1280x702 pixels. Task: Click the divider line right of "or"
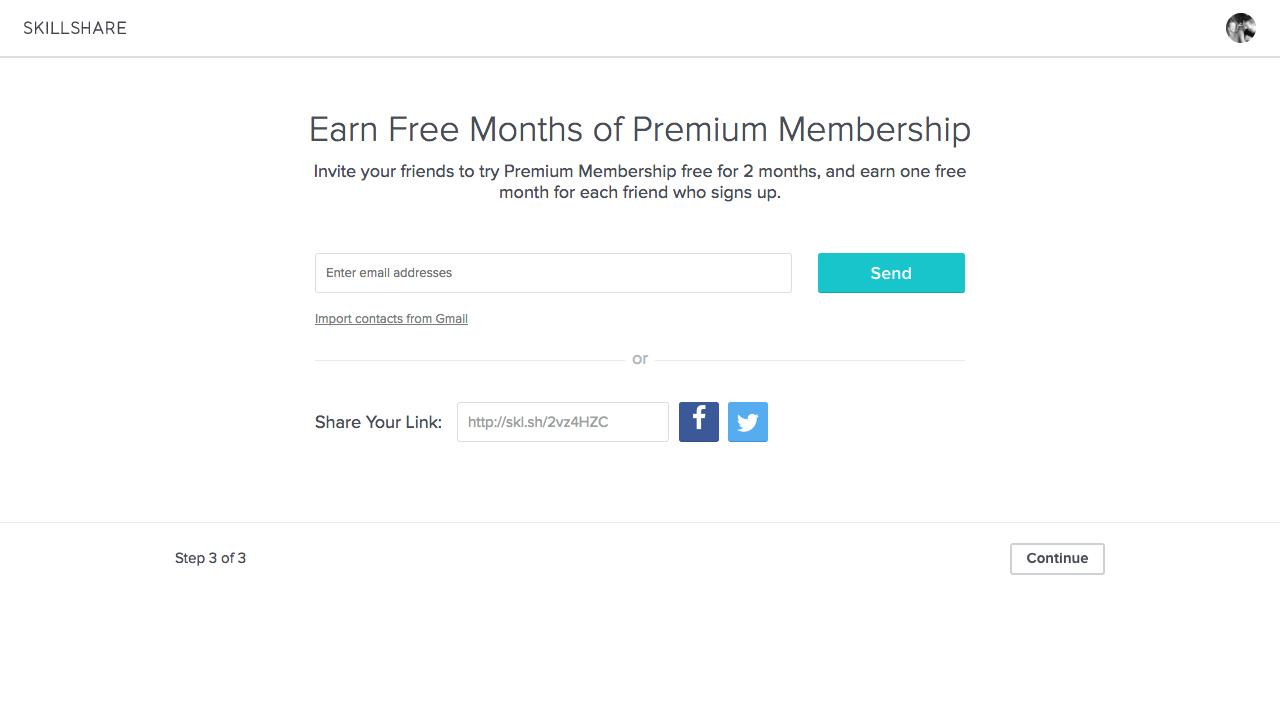click(810, 360)
